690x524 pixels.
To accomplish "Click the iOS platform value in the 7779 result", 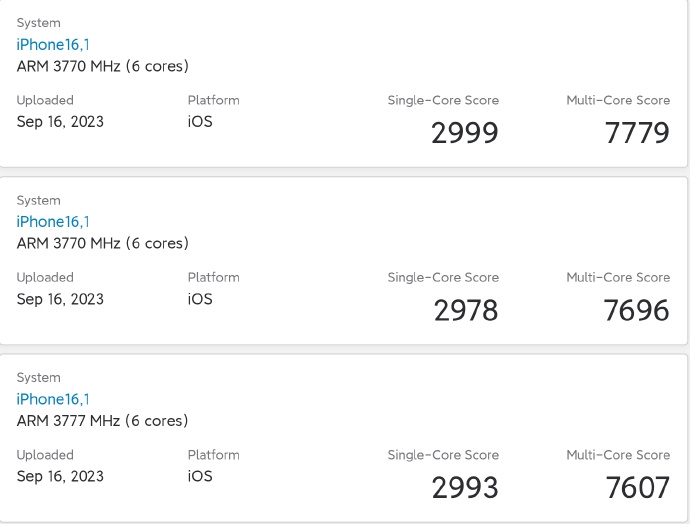I will click(x=200, y=122).
